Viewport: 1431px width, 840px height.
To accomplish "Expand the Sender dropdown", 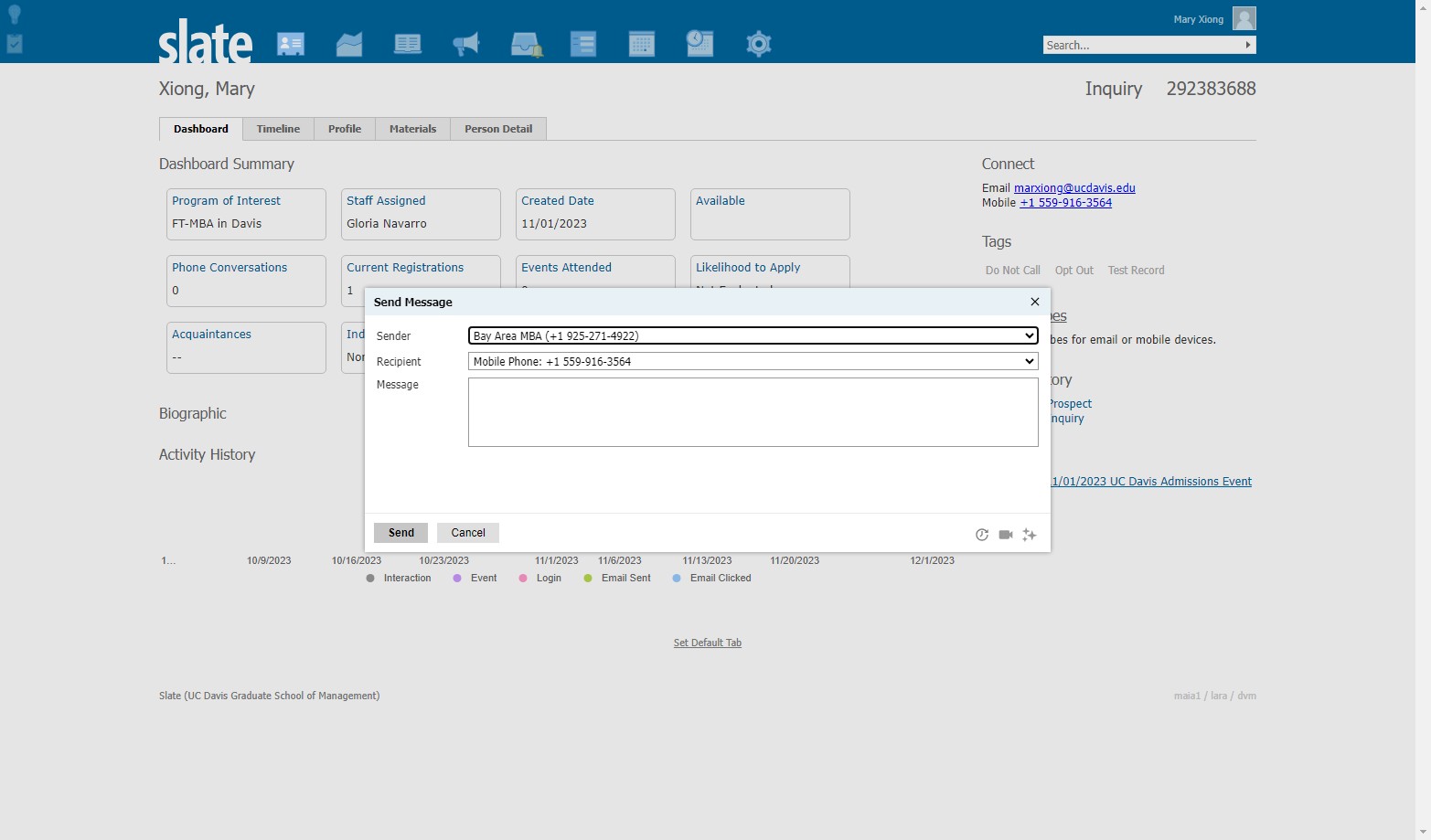I will pyautogui.click(x=753, y=336).
